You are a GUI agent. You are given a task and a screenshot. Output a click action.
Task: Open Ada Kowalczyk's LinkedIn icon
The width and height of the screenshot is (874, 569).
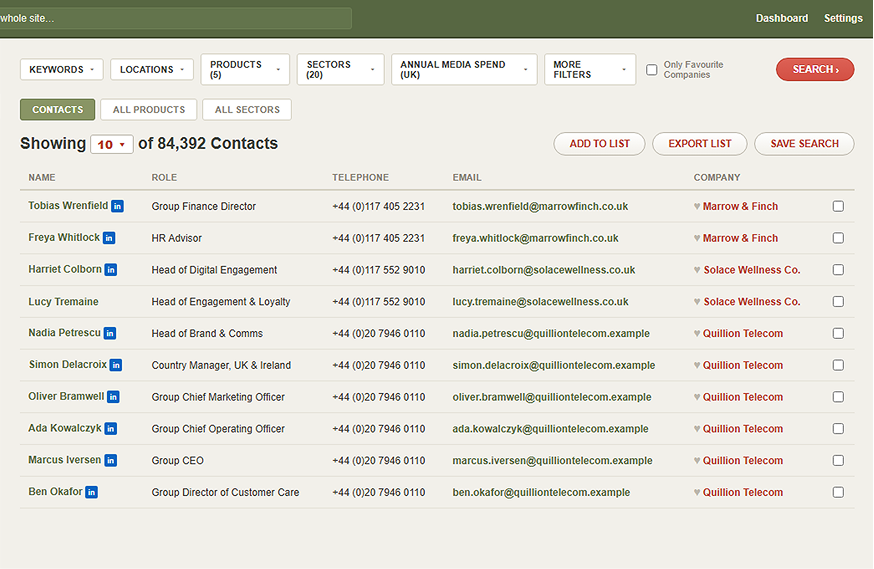pyautogui.click(x=111, y=429)
